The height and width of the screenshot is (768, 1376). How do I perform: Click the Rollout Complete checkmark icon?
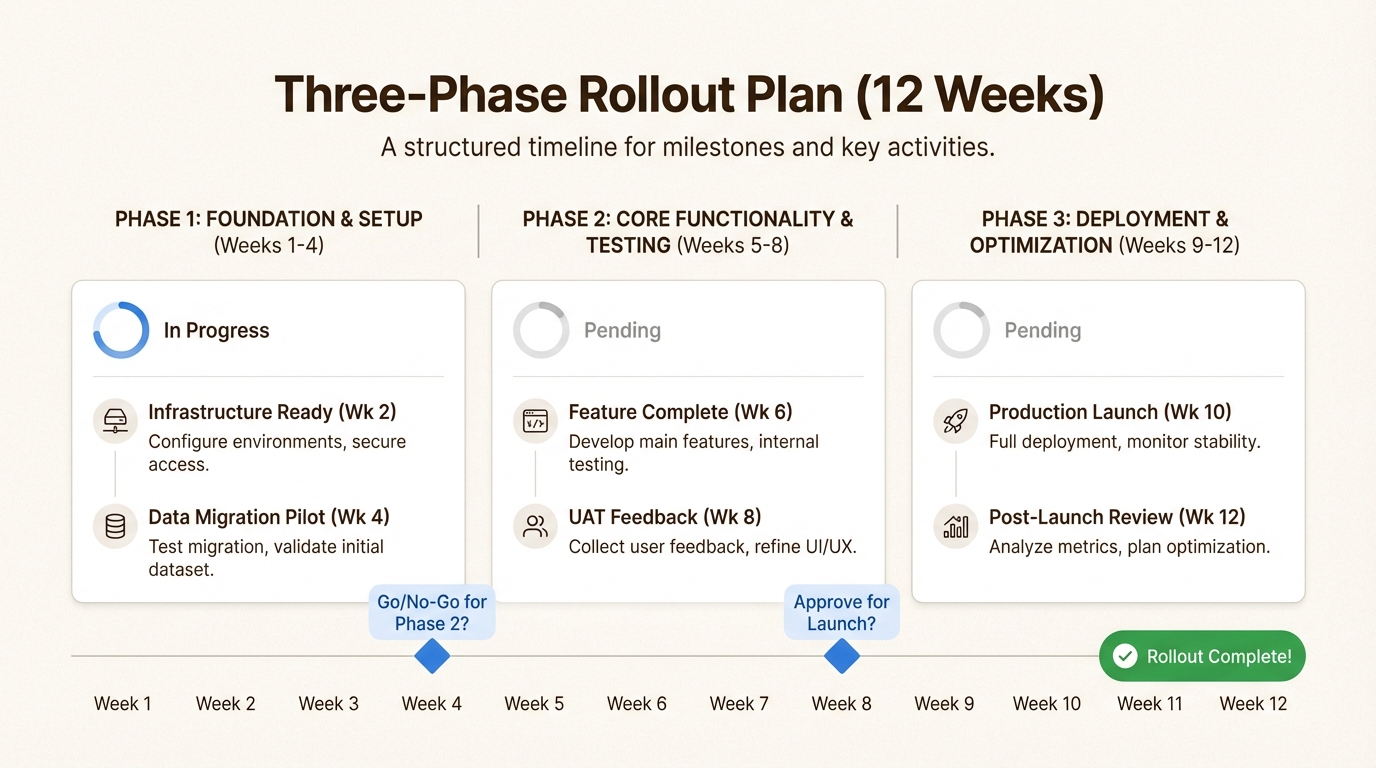click(x=1125, y=656)
